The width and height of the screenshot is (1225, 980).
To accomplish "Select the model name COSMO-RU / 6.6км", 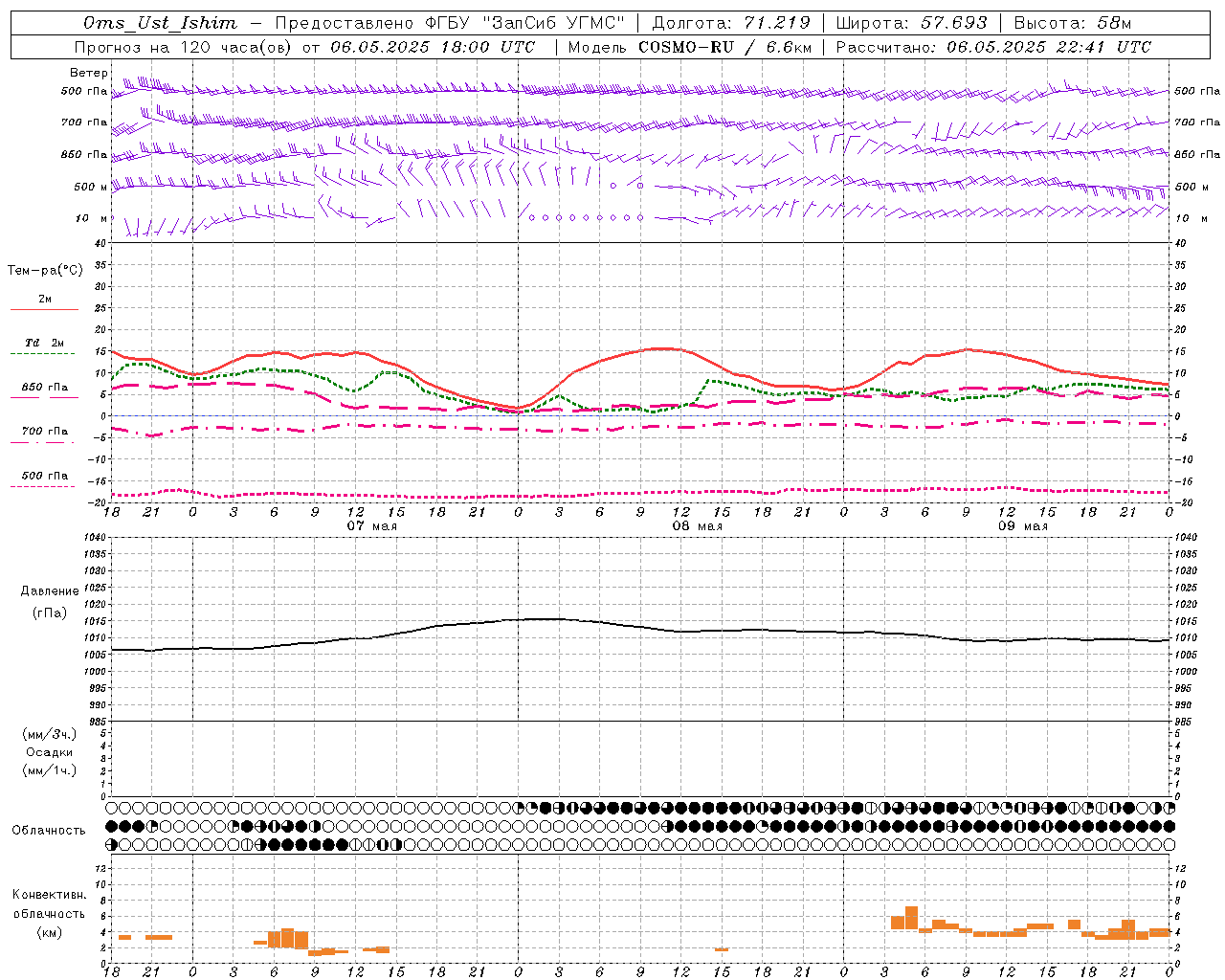I will (x=725, y=47).
